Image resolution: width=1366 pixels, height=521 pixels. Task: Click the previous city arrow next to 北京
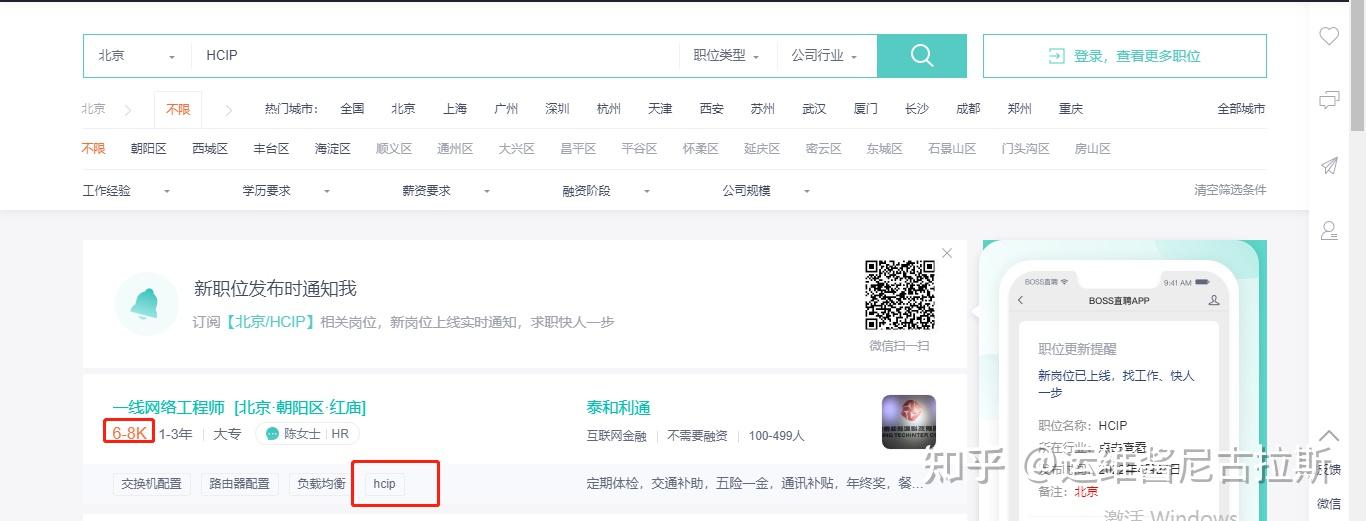click(x=128, y=109)
